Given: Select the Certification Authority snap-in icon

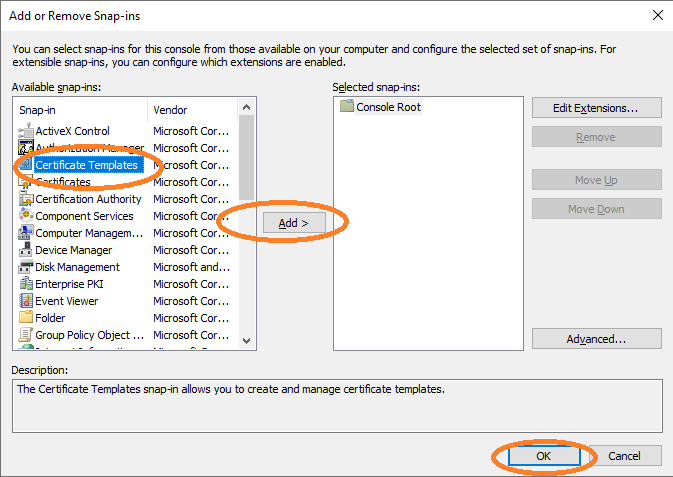Looking at the screenshot, I should 26,199.
